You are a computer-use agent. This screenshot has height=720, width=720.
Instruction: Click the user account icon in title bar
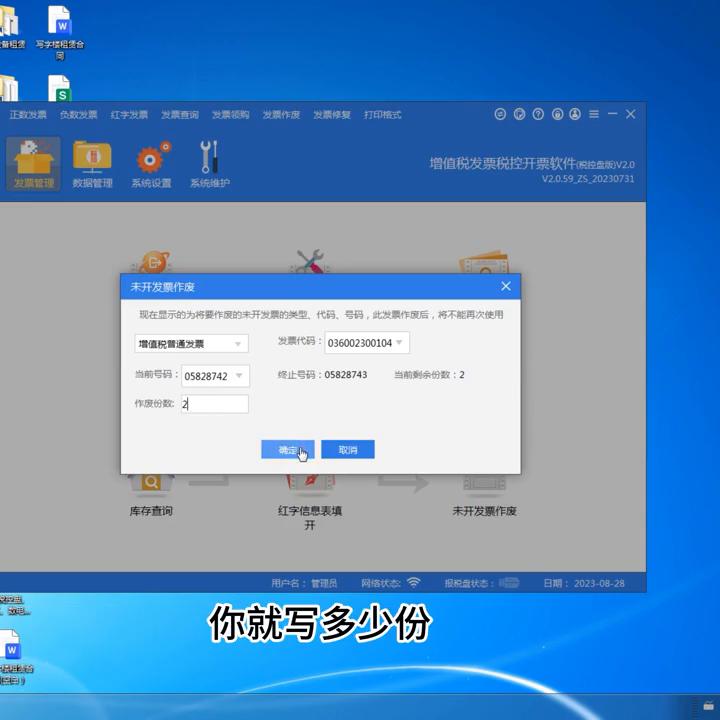pyautogui.click(x=575, y=114)
